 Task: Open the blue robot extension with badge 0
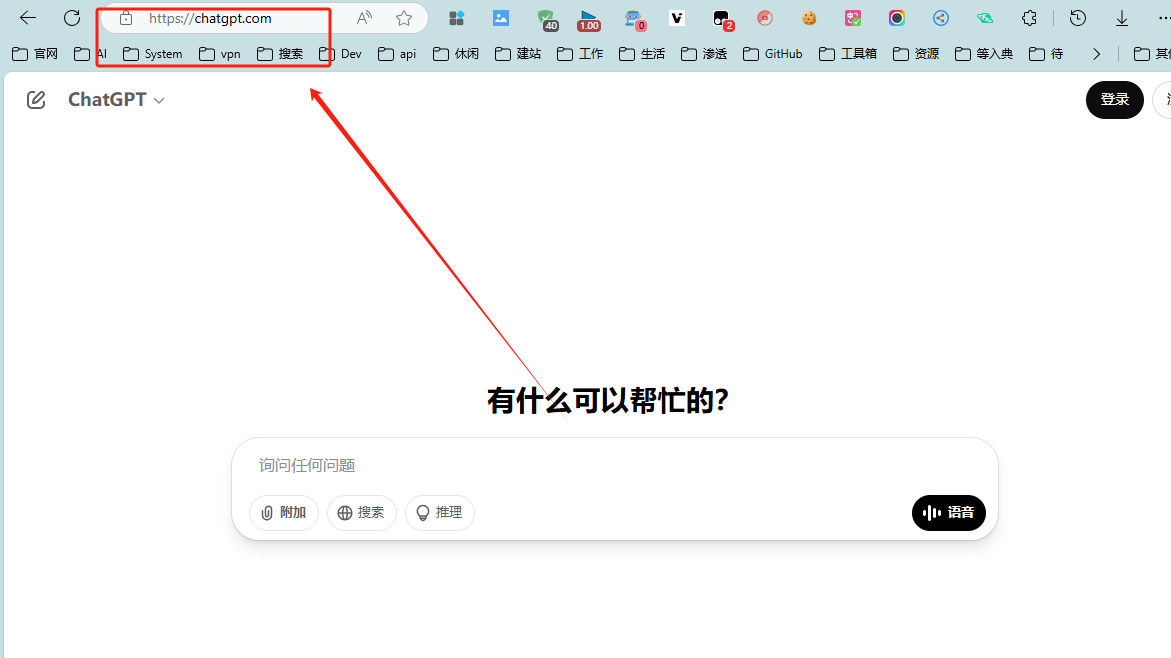pos(634,20)
